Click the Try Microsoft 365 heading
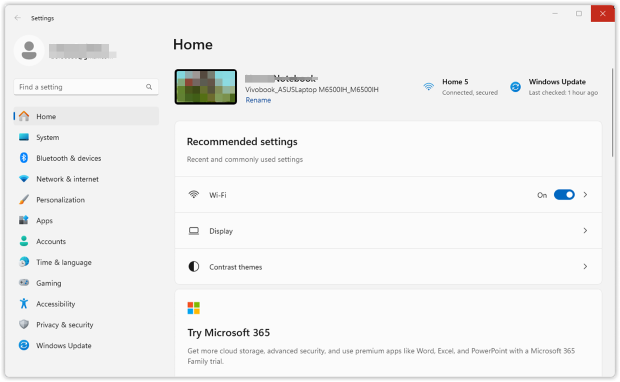The image size is (620, 382). (229, 333)
